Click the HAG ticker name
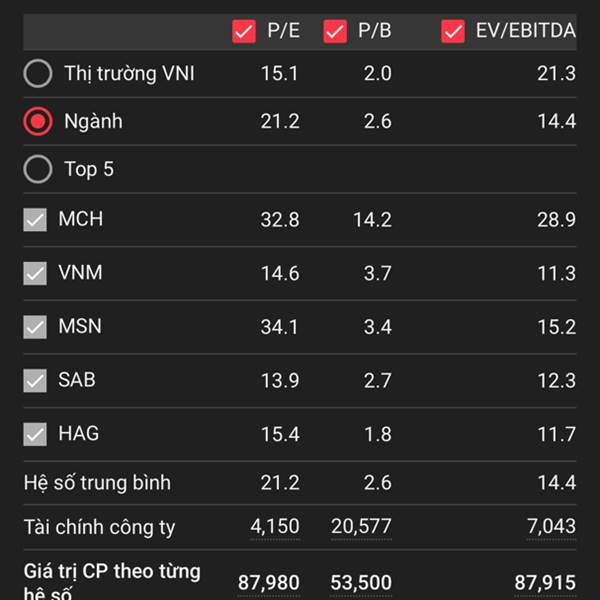 pyautogui.click(x=78, y=435)
